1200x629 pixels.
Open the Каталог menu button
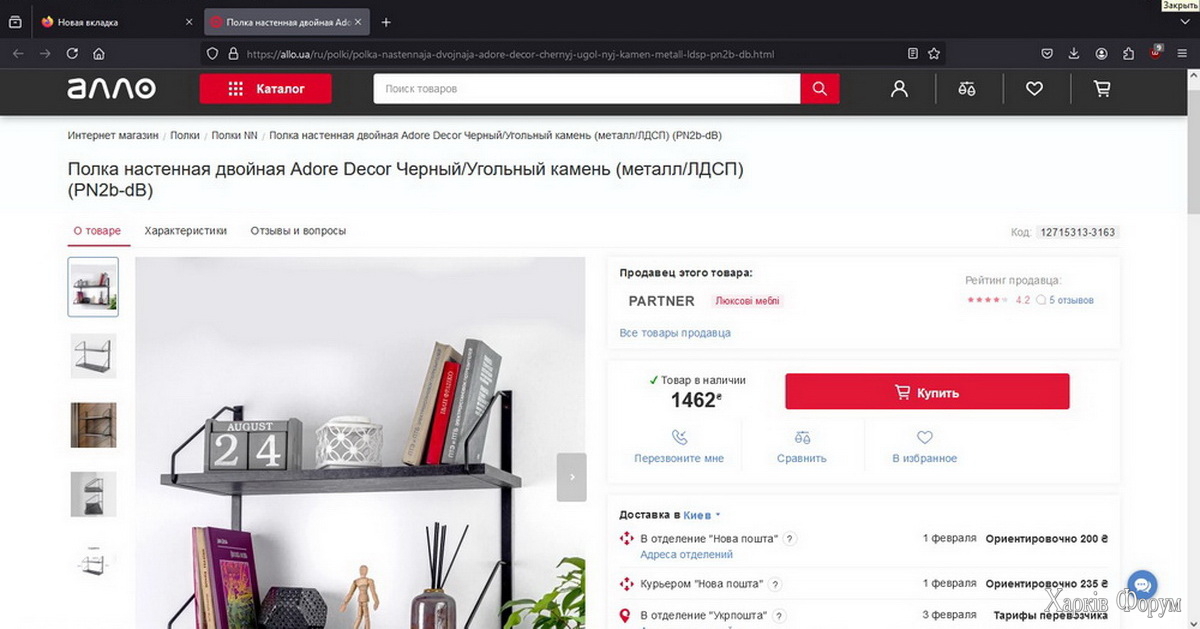pyautogui.click(x=266, y=89)
